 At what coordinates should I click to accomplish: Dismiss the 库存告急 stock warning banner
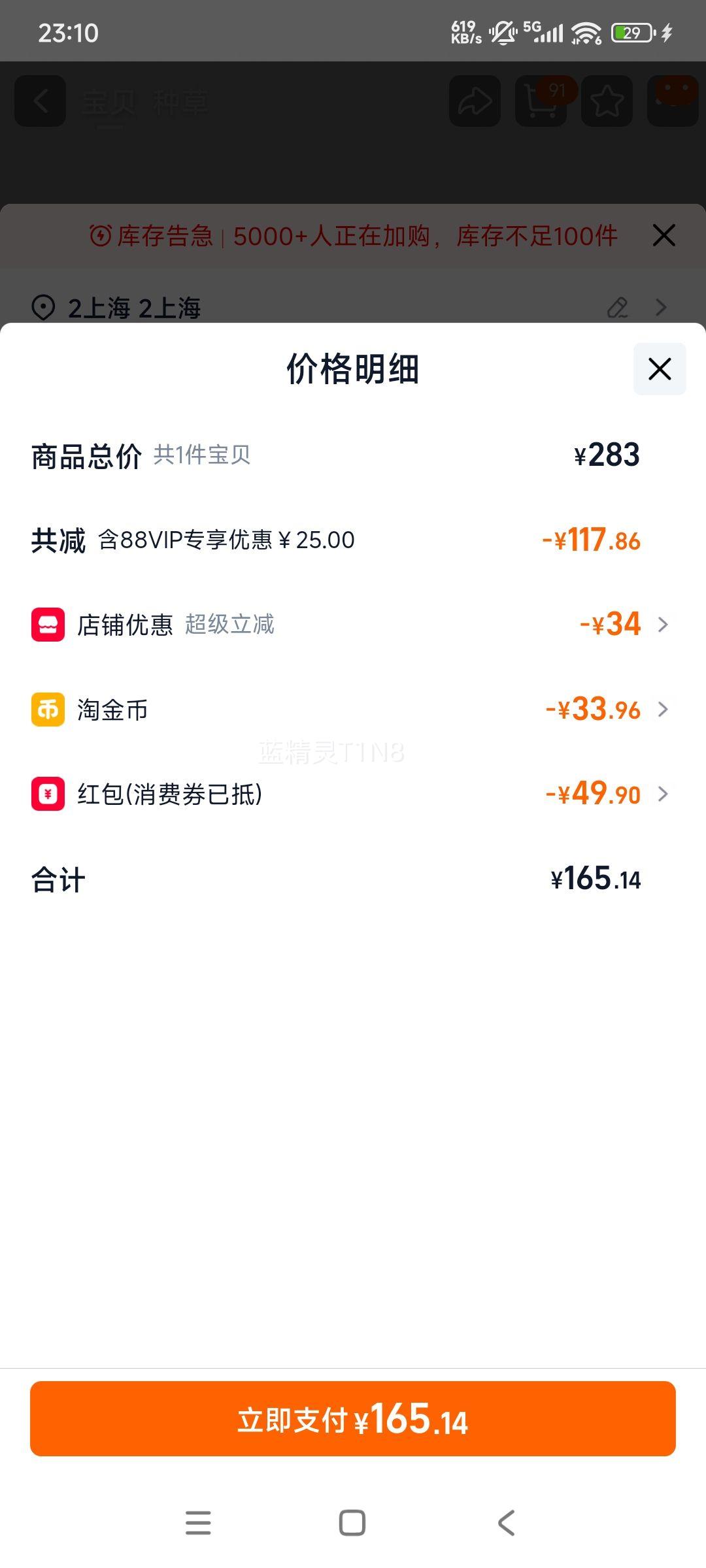coord(664,235)
